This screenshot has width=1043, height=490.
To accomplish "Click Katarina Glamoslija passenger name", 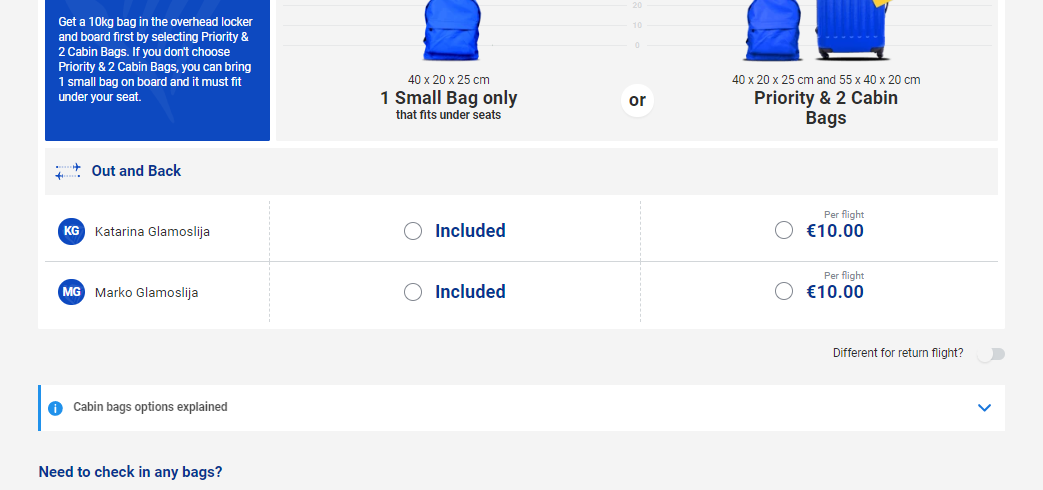I will point(152,231).
